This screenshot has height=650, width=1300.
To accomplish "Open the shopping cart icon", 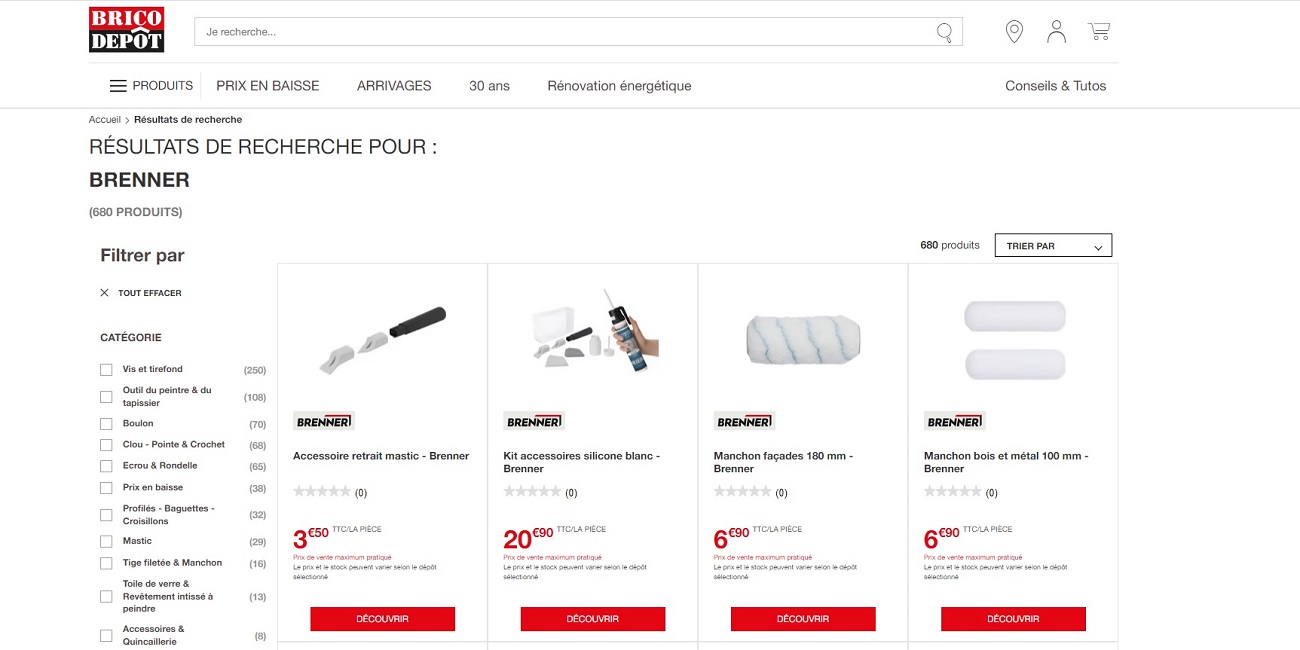I will (1099, 32).
